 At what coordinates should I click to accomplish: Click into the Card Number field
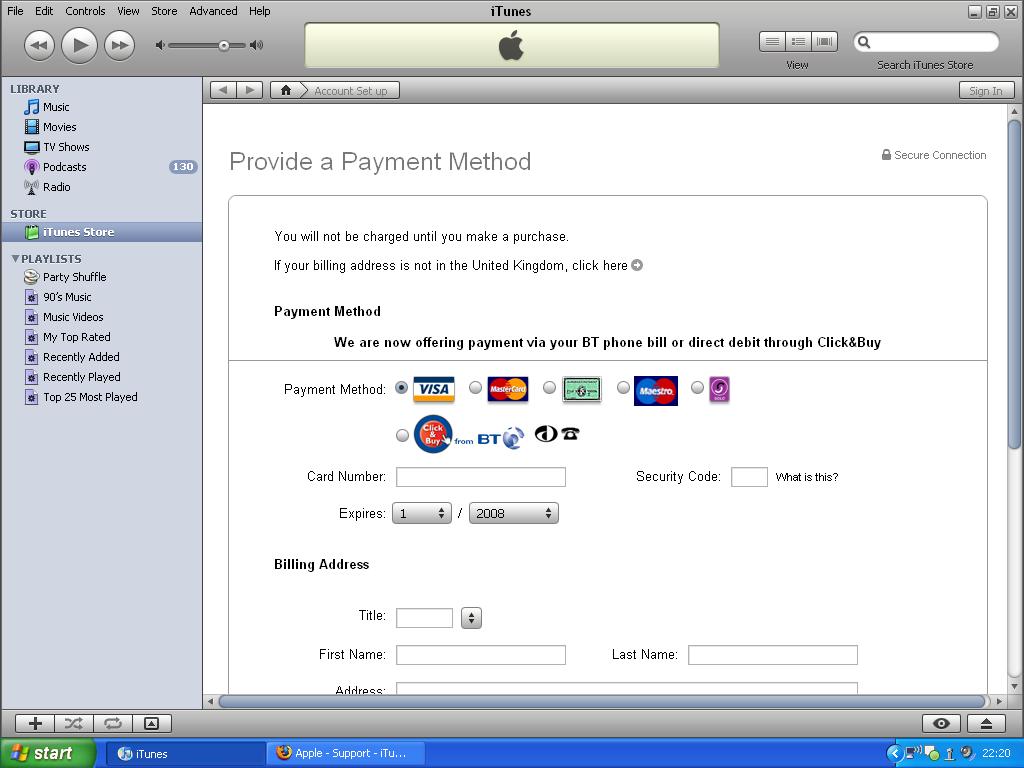pyautogui.click(x=481, y=477)
